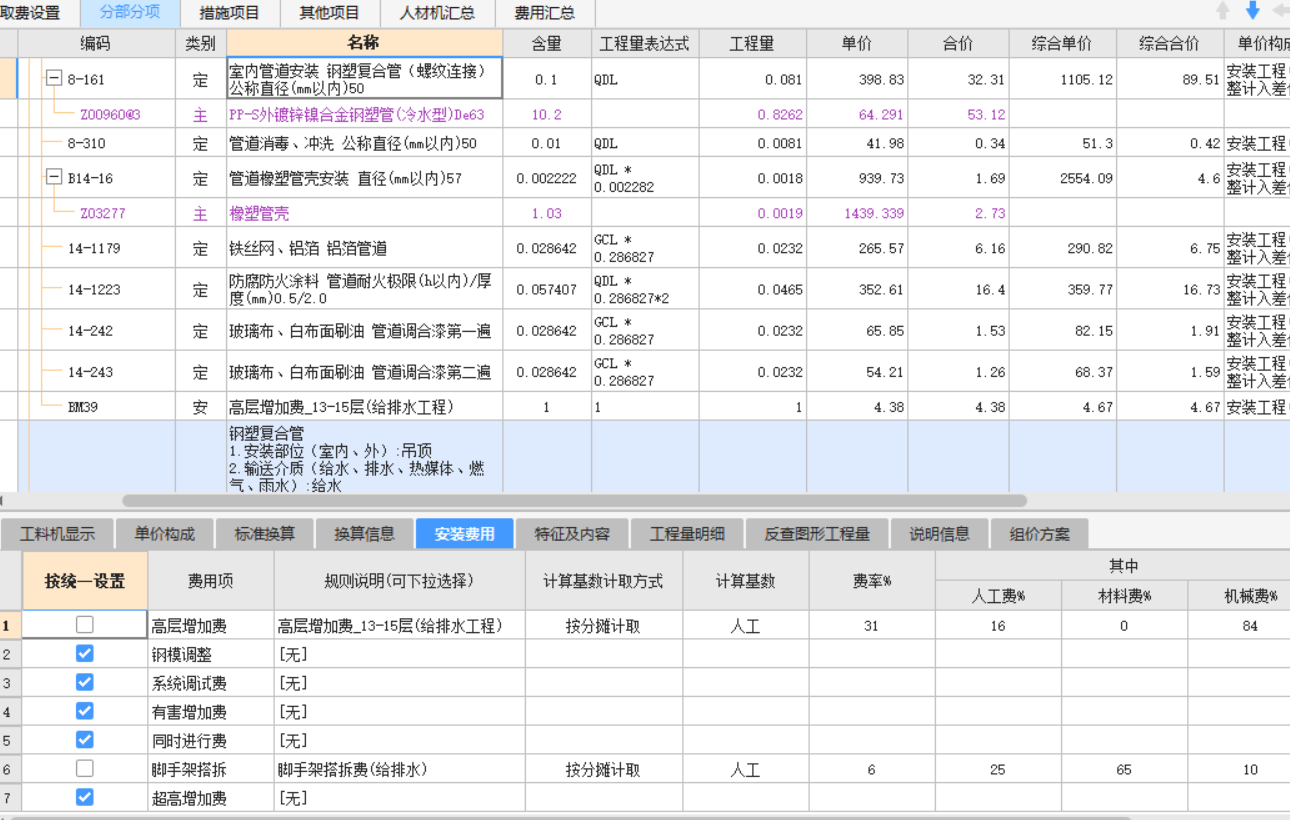Click the 室内管道安装 钢塑复合管 name cell

coord(364,79)
